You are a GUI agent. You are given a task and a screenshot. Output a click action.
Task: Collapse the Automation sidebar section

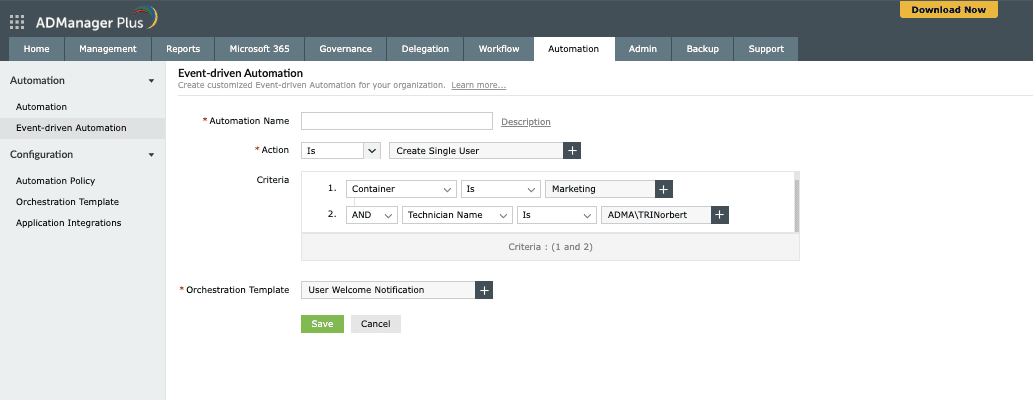point(151,81)
